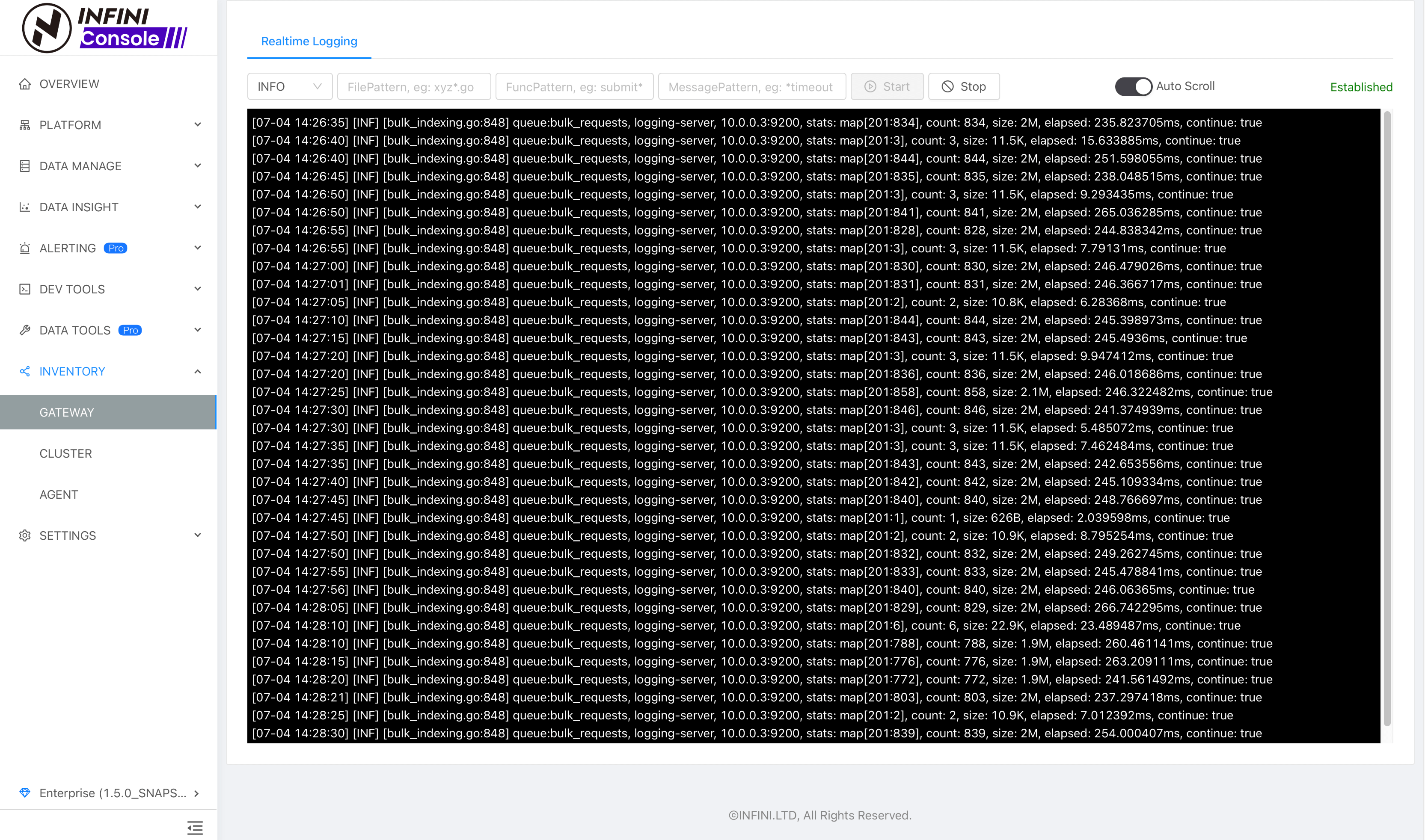Click the Dev Tools console icon
1425x840 pixels.
coord(25,289)
